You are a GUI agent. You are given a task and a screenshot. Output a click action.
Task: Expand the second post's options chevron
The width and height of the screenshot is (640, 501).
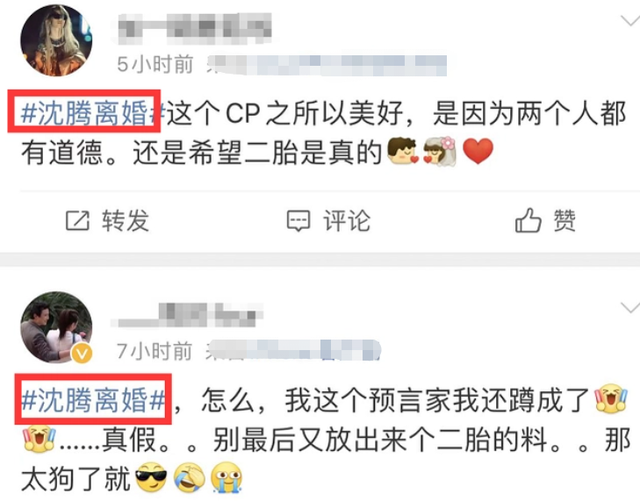(x=630, y=308)
